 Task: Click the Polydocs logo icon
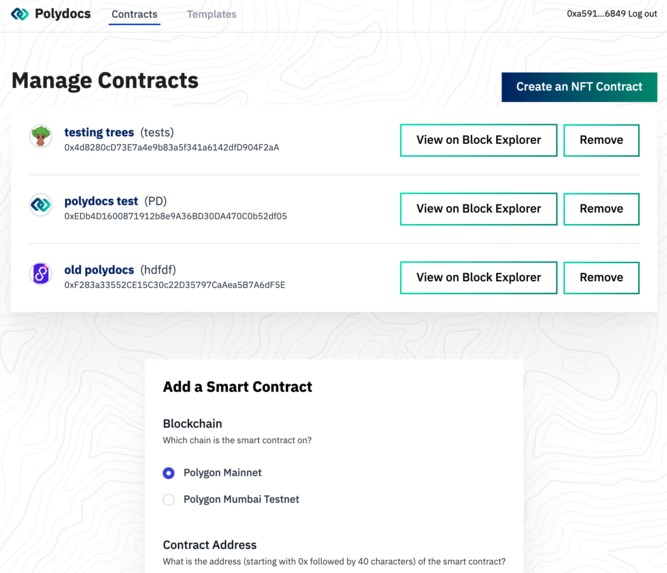(20, 14)
